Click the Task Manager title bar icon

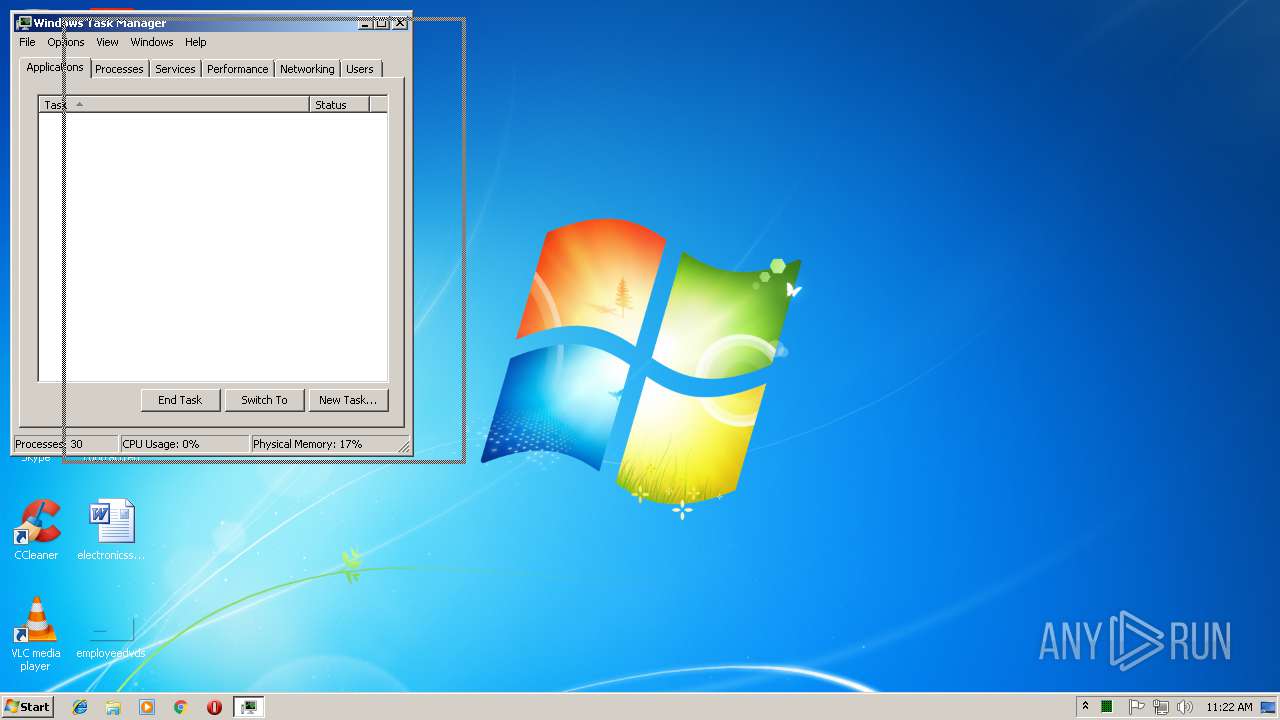(24, 23)
